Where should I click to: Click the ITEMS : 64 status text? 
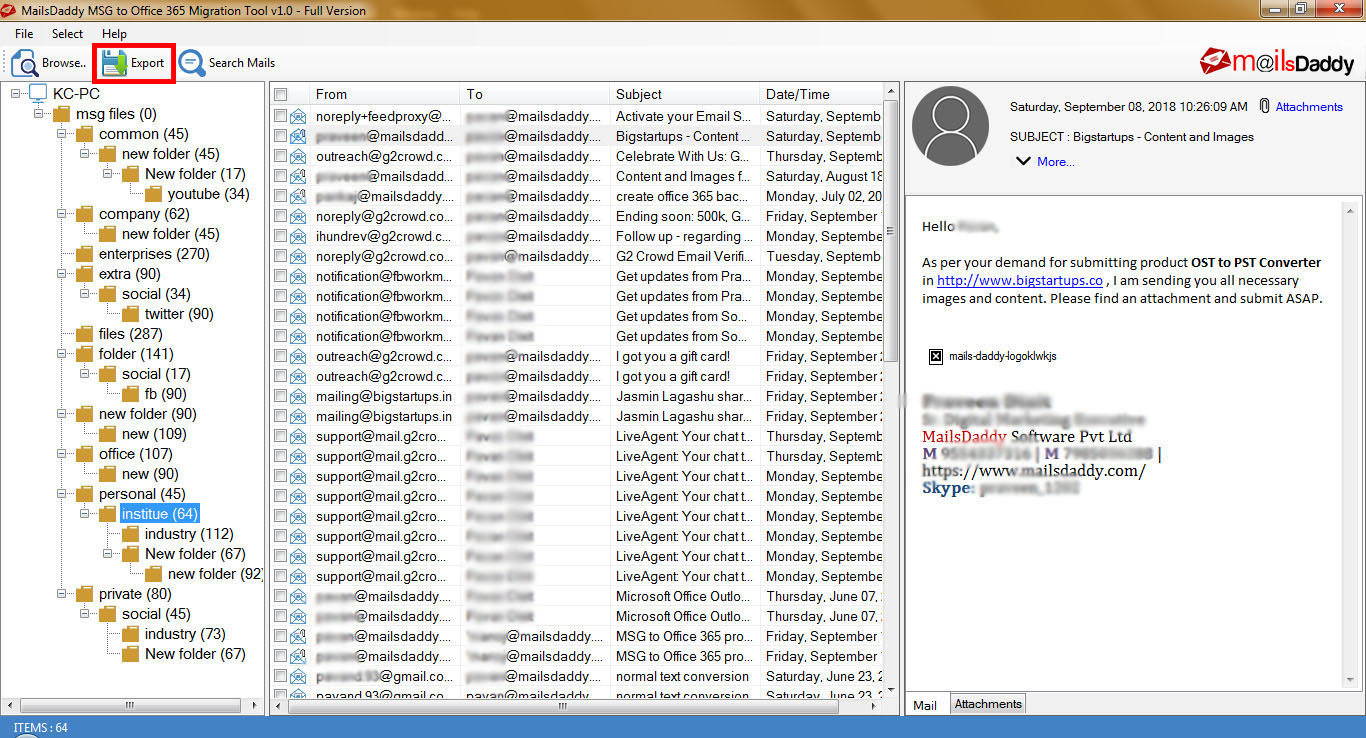pos(41,728)
